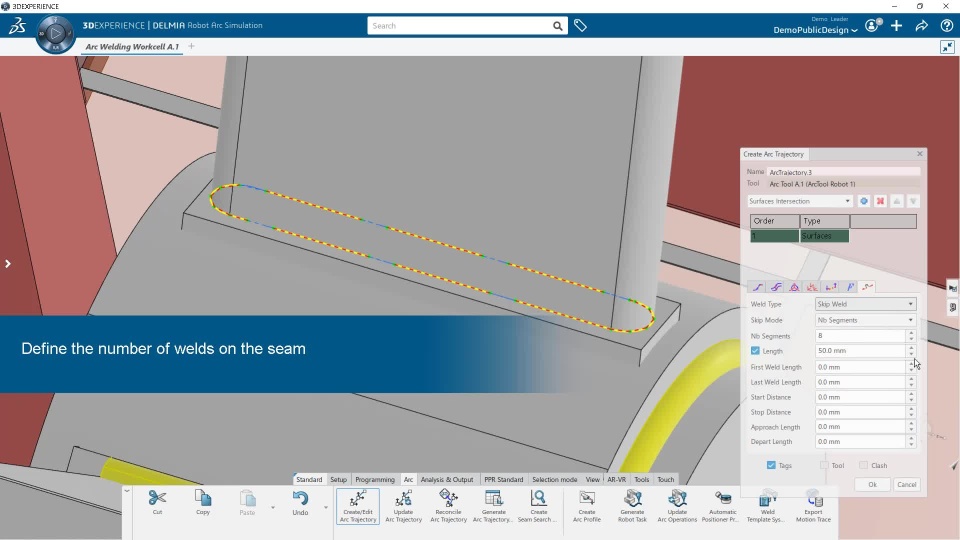Switch to the Programming tab

click(x=375, y=479)
